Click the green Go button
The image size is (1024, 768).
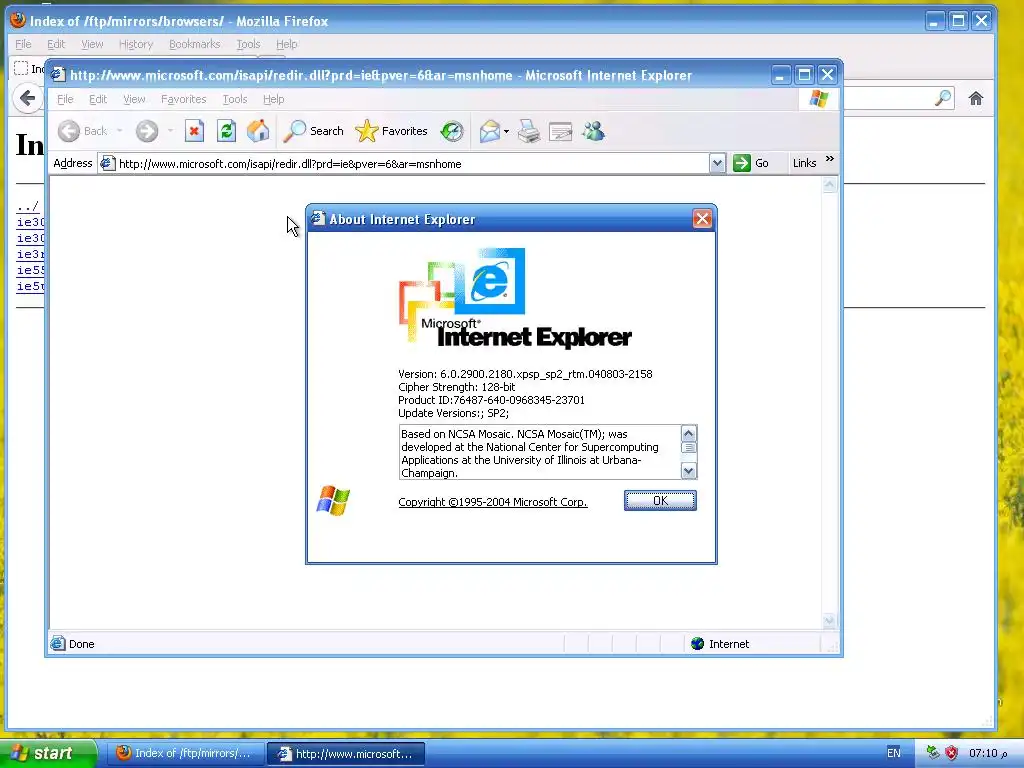(751, 163)
